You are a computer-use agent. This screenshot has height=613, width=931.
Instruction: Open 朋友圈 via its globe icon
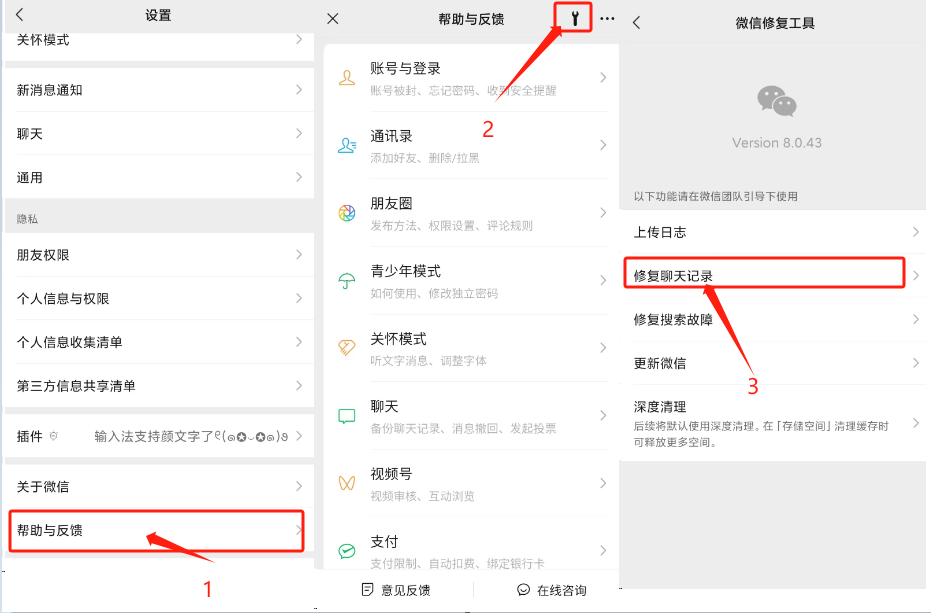point(345,212)
